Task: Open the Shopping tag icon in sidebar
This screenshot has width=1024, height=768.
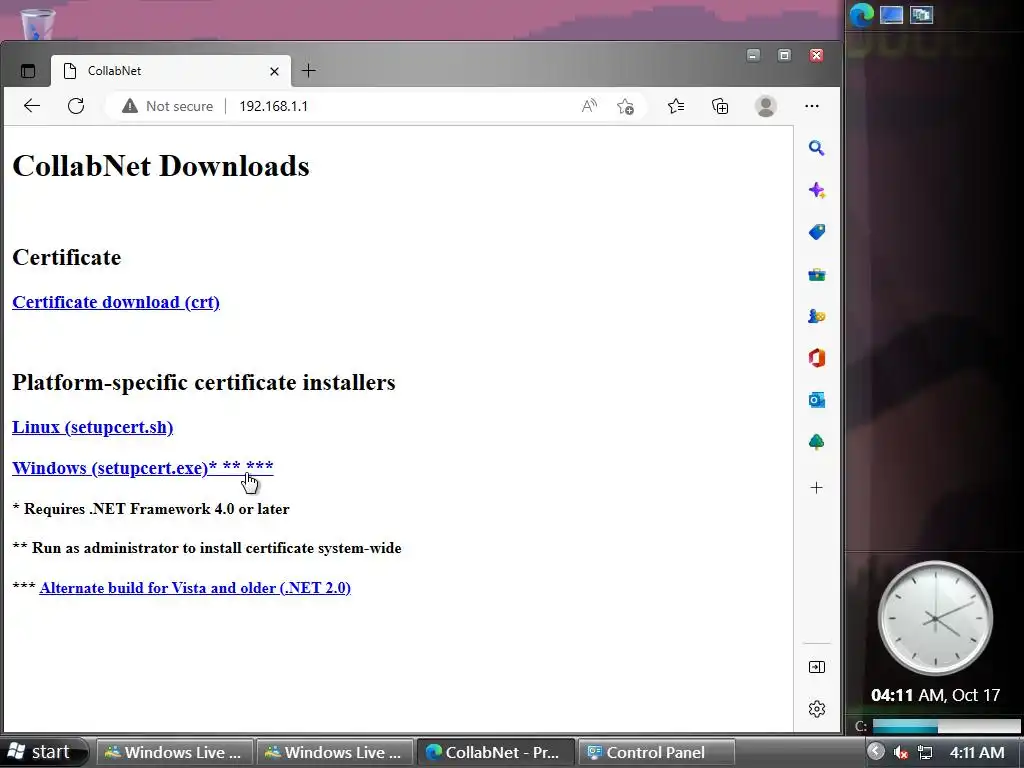Action: click(816, 232)
